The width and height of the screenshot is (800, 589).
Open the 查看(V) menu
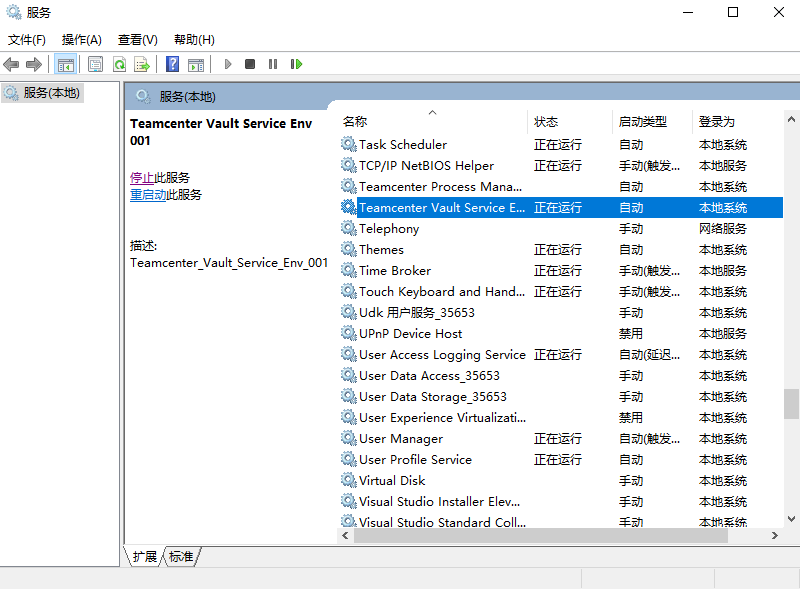tap(137, 40)
